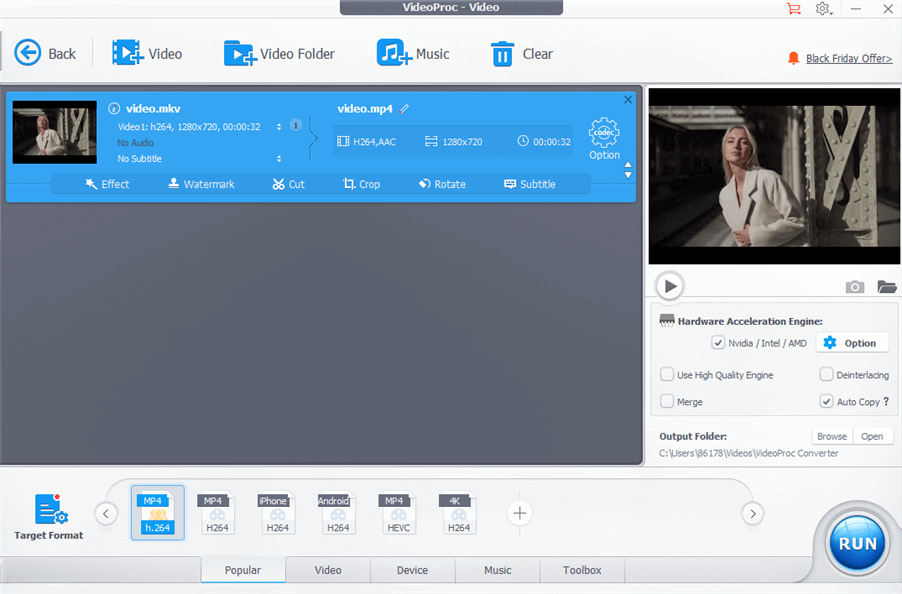Select the 4K H264 preset
The image size is (902, 594).
[x=458, y=512]
